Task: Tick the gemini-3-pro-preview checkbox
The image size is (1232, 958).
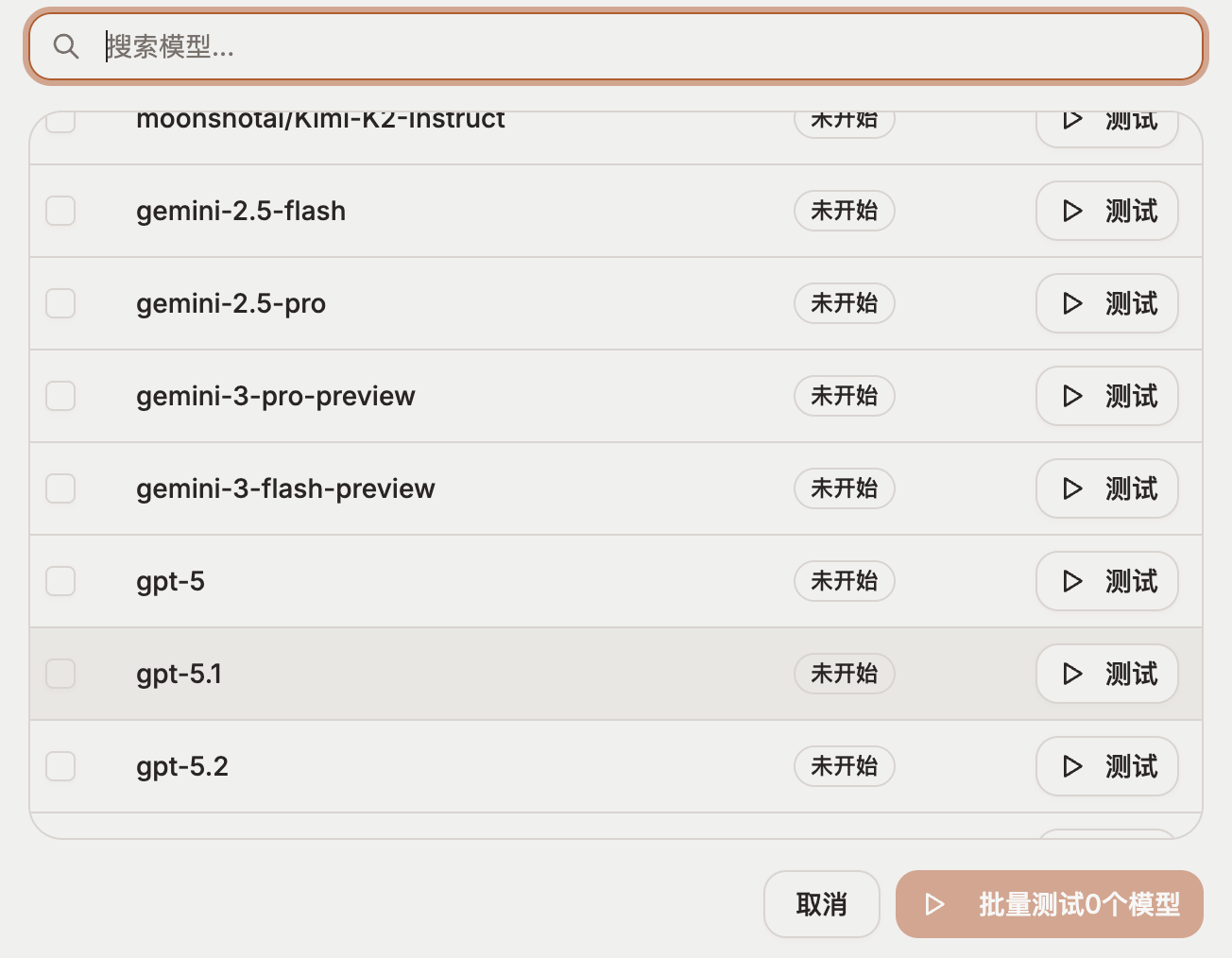Action: 60,396
